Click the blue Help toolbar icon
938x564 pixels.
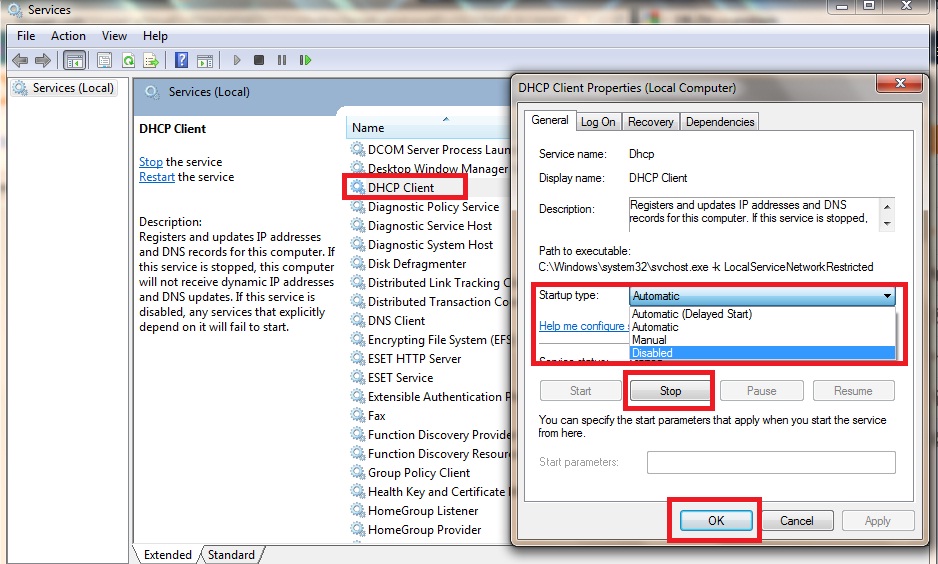[181, 60]
